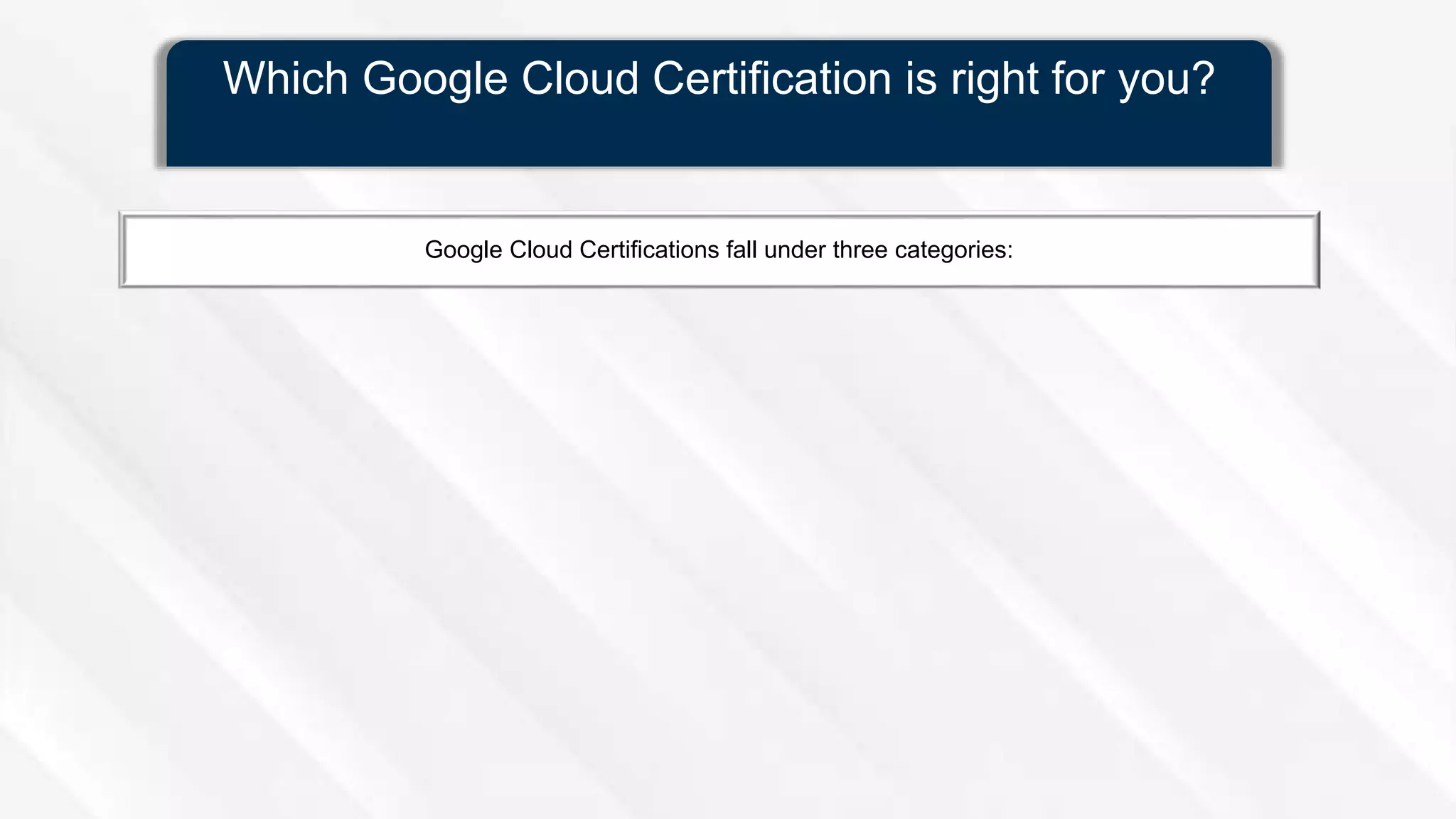Select the slide title 'Which Google Cloud Certification is right for you?'
The image size is (1456, 819).
(x=719, y=78)
